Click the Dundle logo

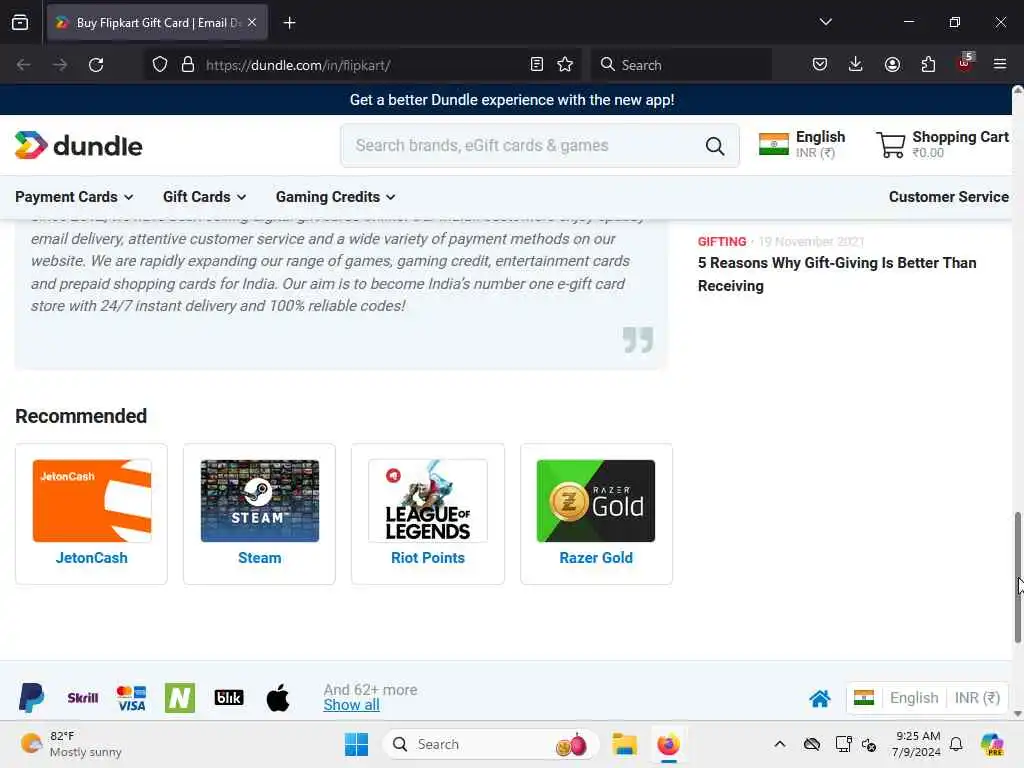point(78,145)
